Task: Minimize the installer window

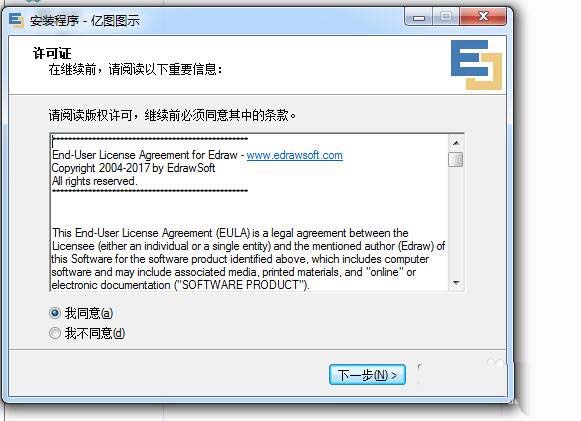Action: coord(419,17)
